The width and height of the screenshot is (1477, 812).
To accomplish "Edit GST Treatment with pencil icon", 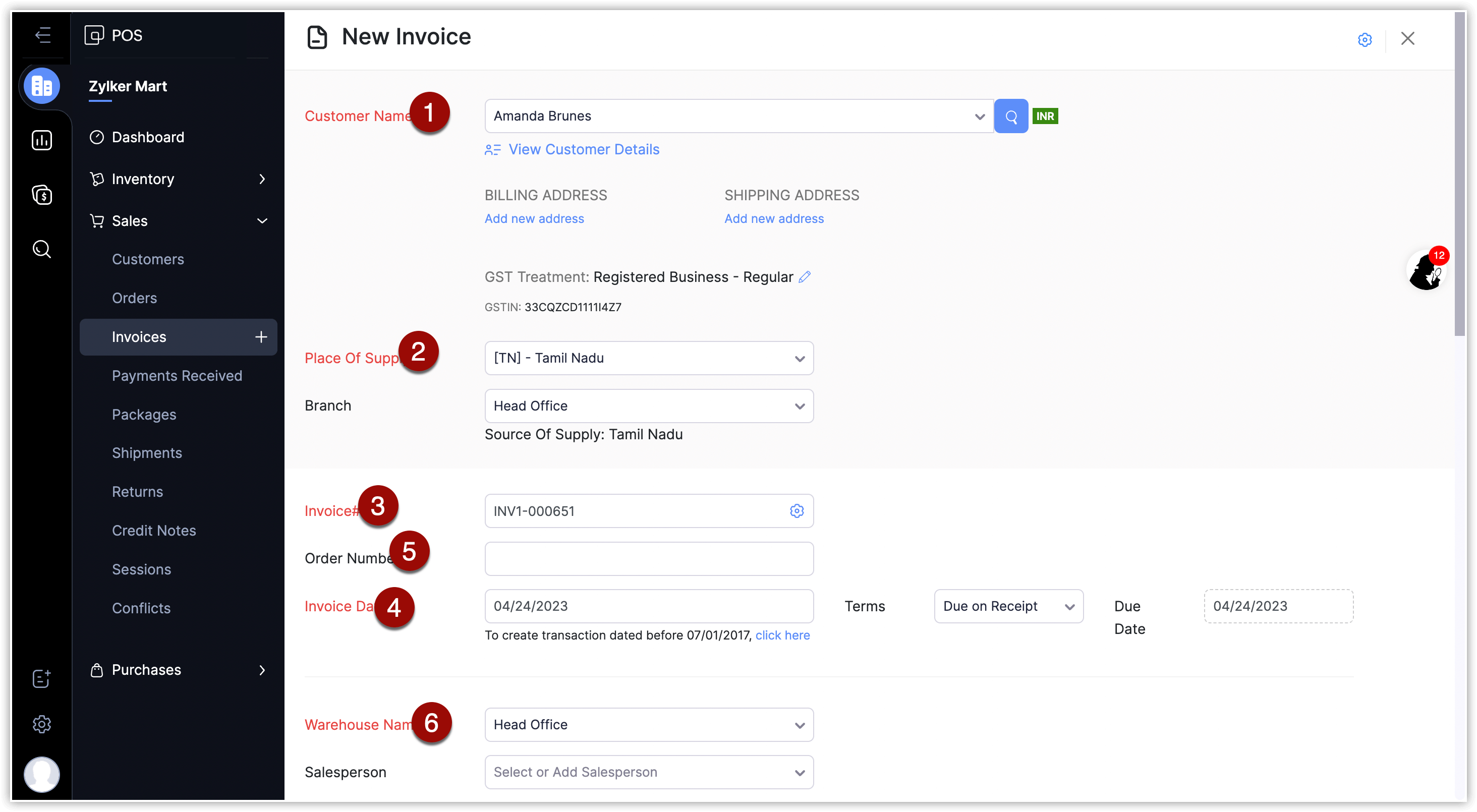I will pyautogui.click(x=805, y=277).
